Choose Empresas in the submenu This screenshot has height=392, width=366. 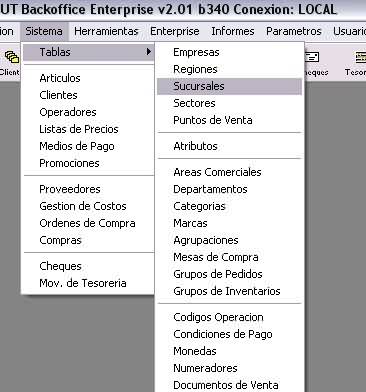click(229, 52)
